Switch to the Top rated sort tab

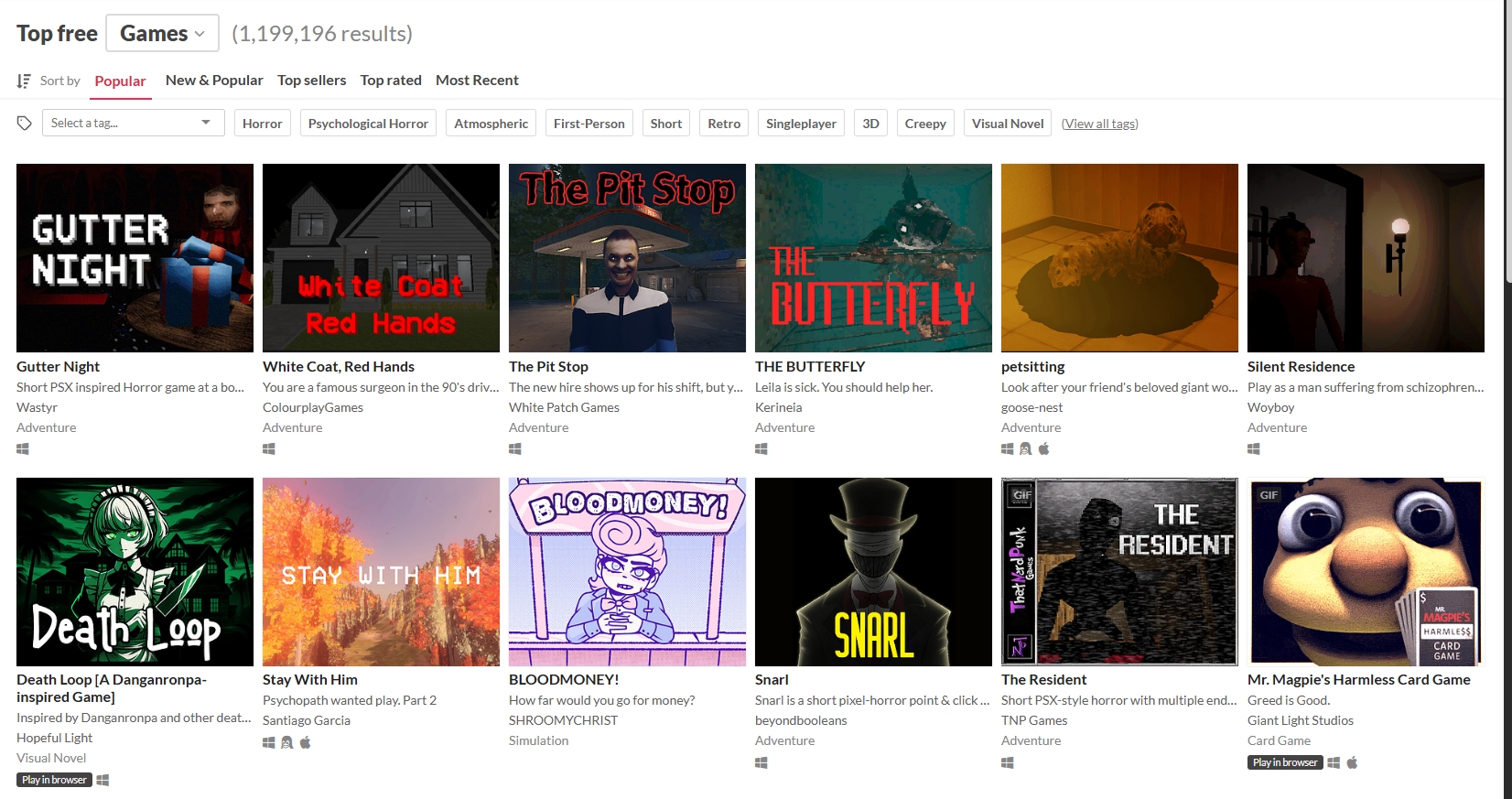391,81
